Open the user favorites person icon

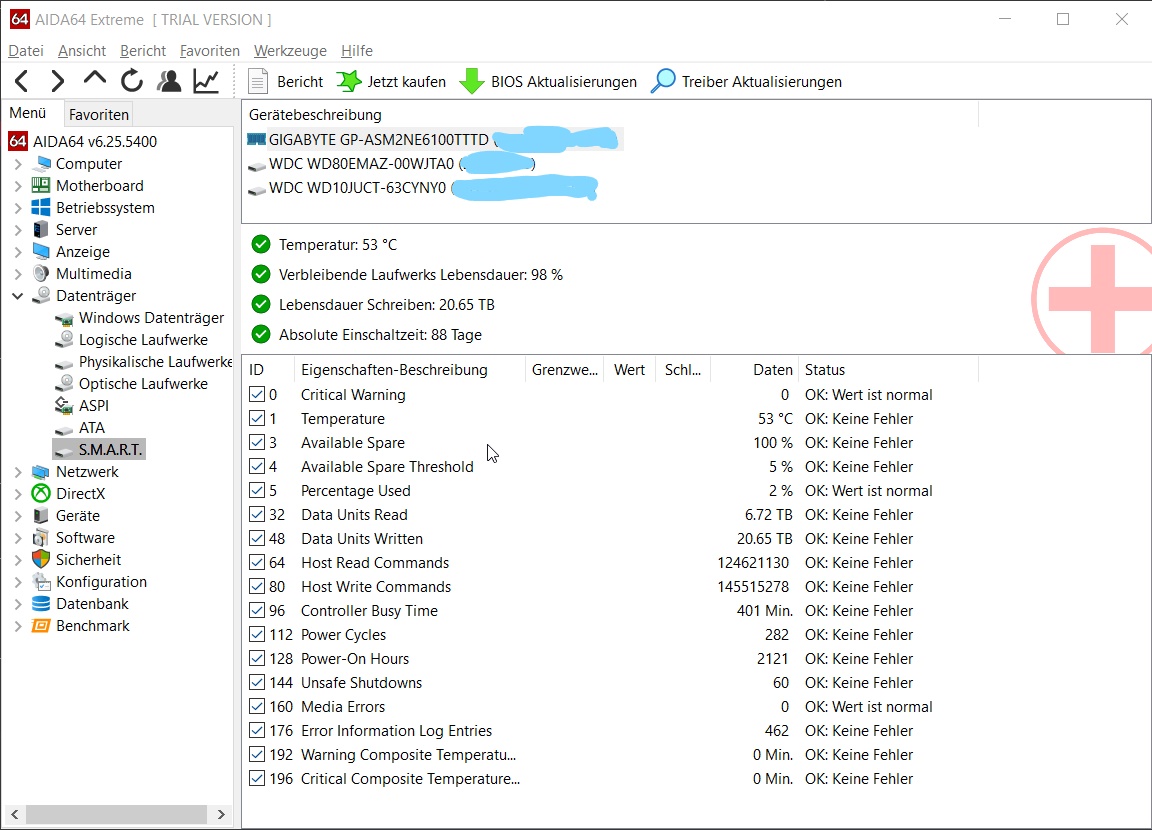tap(169, 81)
